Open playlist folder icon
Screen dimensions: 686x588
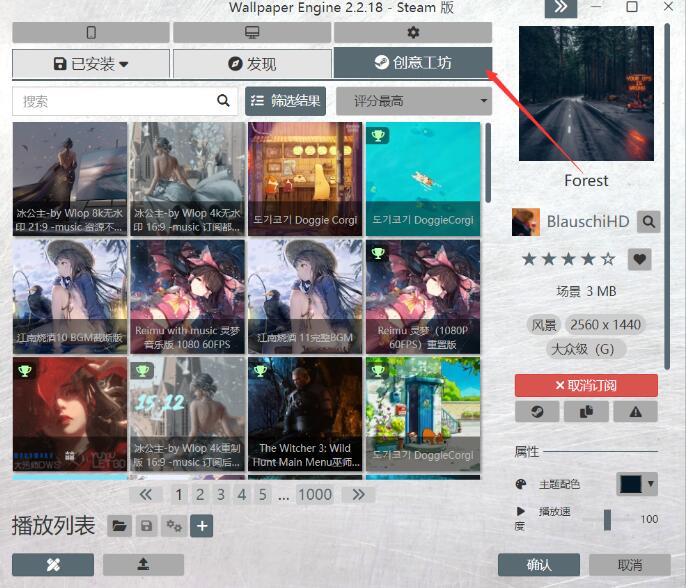pos(119,526)
